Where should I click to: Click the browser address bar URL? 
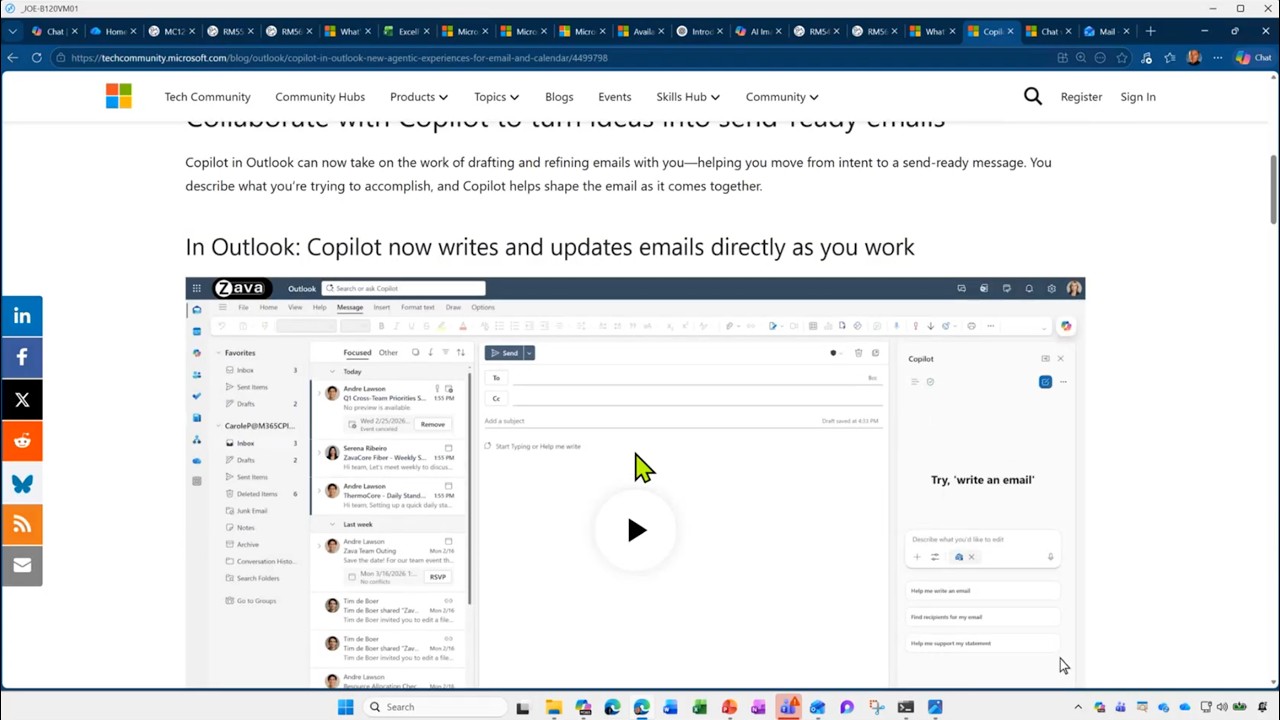click(339, 58)
